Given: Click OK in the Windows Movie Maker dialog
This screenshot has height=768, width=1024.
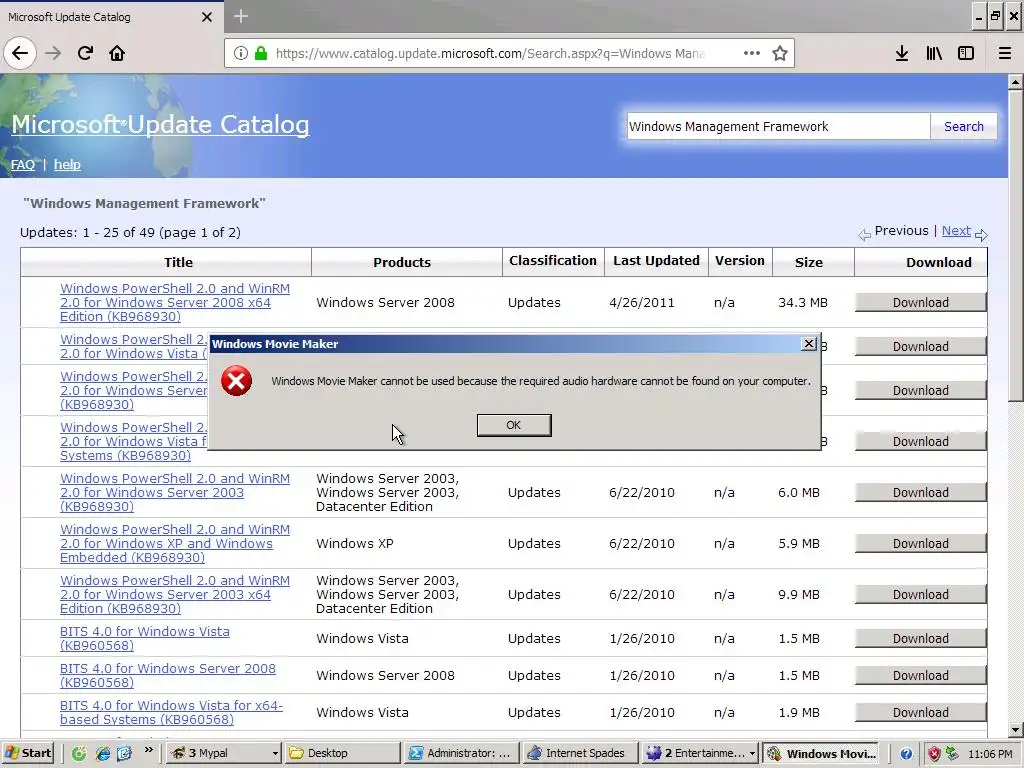Looking at the screenshot, I should click(x=514, y=425).
